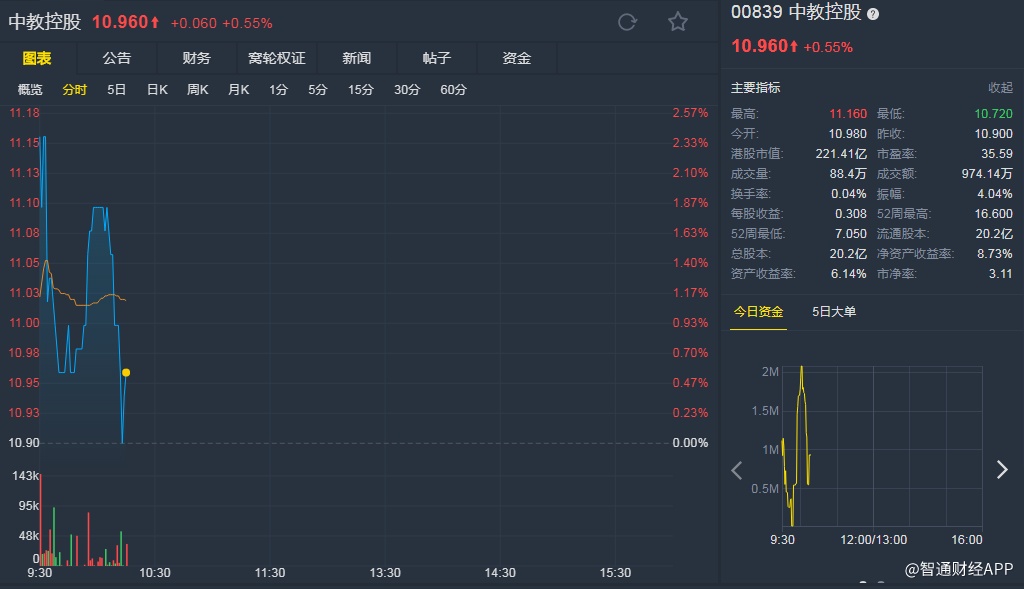Show the 5日大单 view
1024x589 pixels.
(834, 312)
